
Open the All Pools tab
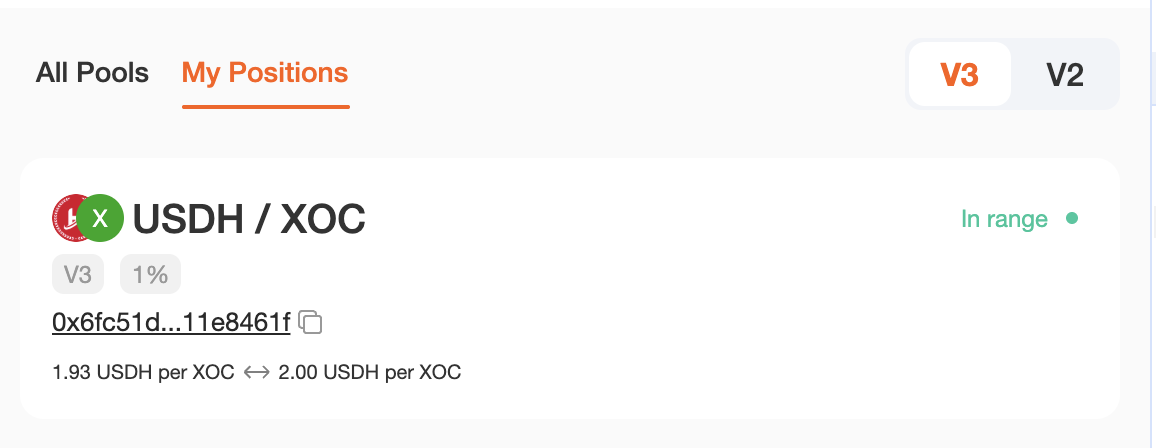tap(92, 73)
